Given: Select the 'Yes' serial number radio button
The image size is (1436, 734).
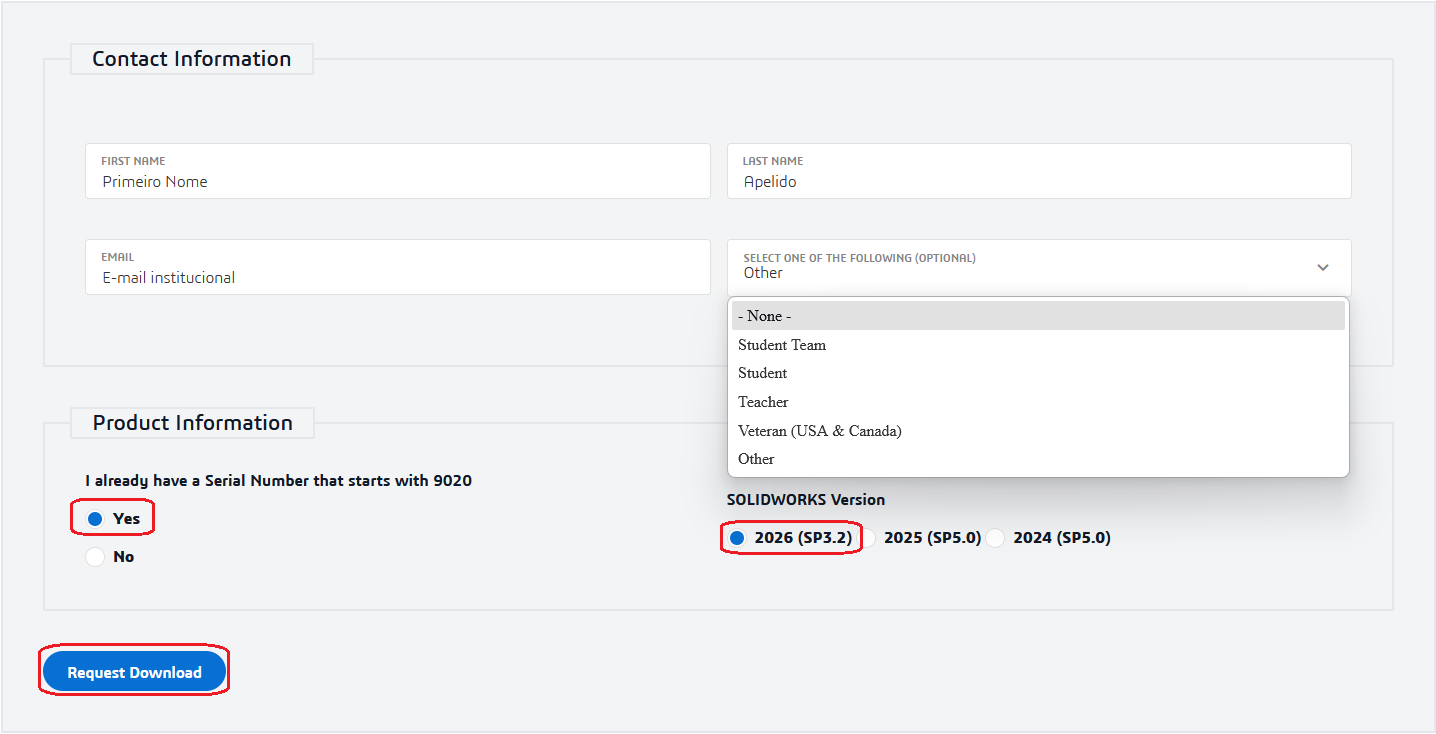Looking at the screenshot, I should click(x=95, y=519).
